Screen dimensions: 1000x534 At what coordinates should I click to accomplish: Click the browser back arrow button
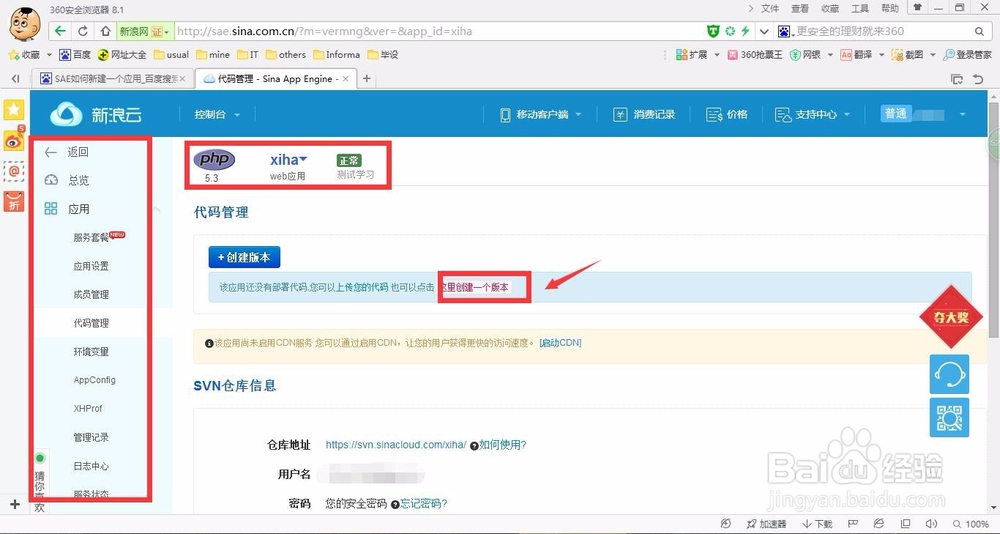point(61,31)
